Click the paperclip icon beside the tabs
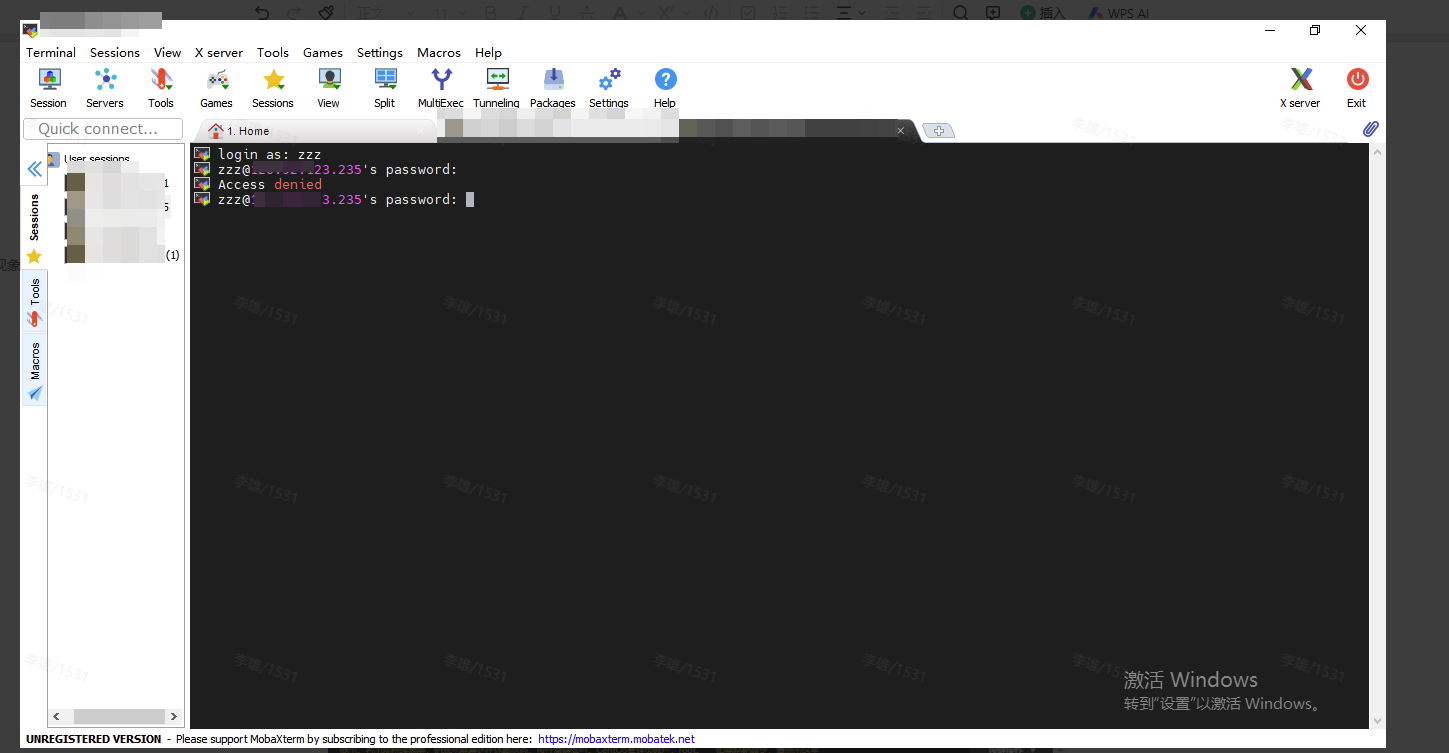The image size is (1449, 753). 1371,129
